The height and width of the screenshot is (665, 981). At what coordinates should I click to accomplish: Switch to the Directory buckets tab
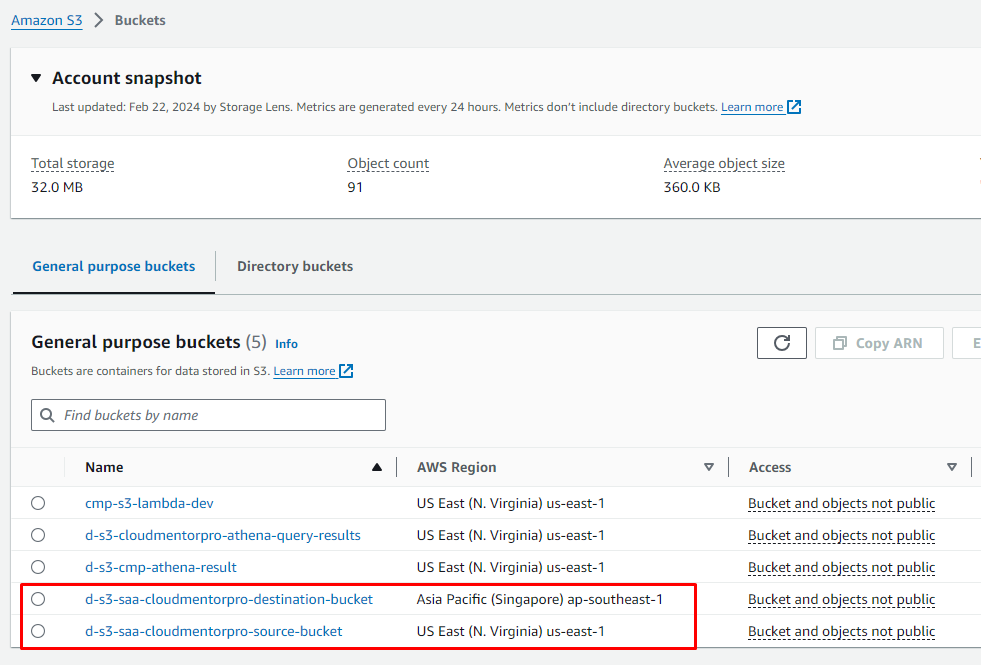coord(295,266)
